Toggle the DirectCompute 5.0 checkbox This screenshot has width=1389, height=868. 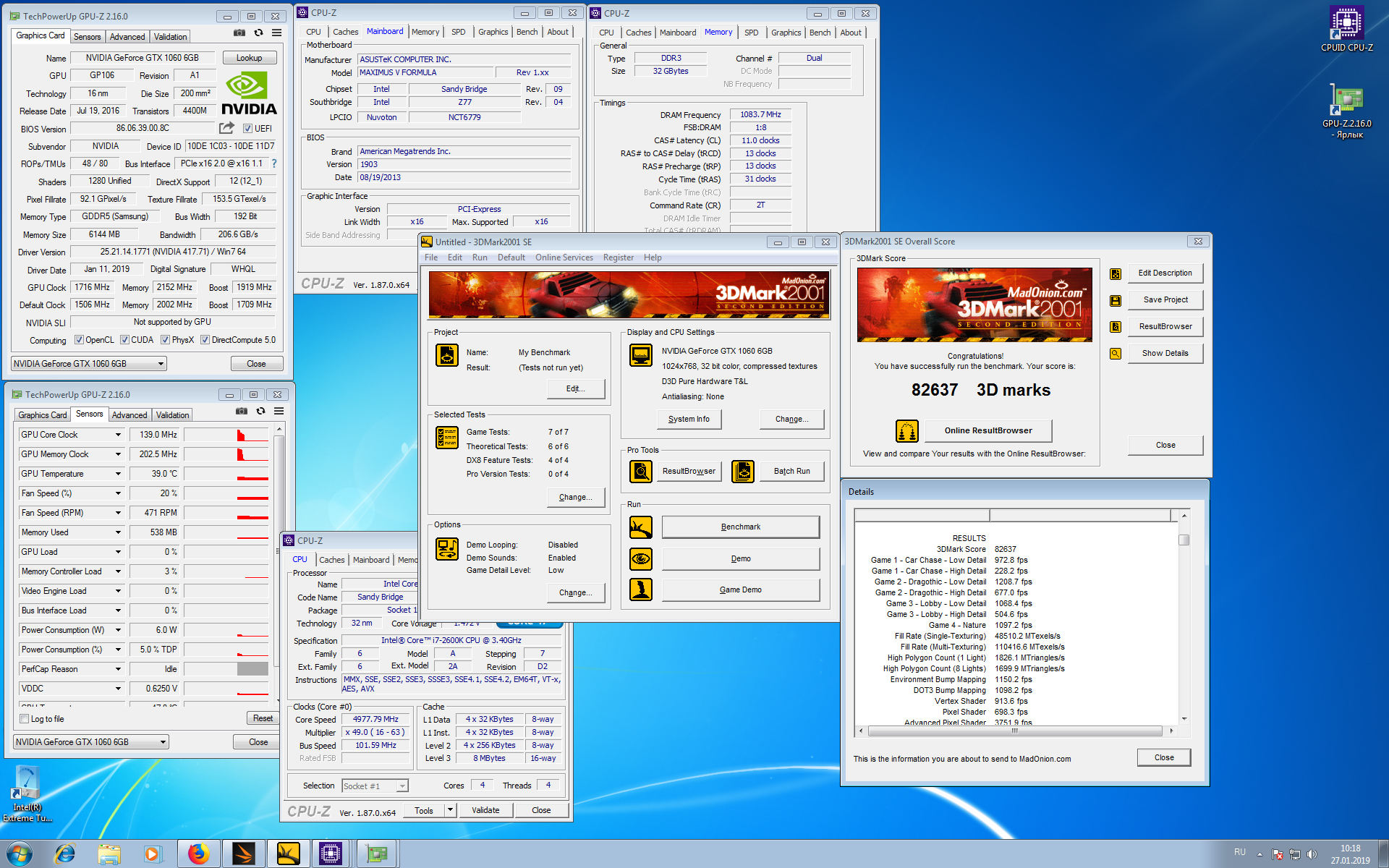[205, 340]
